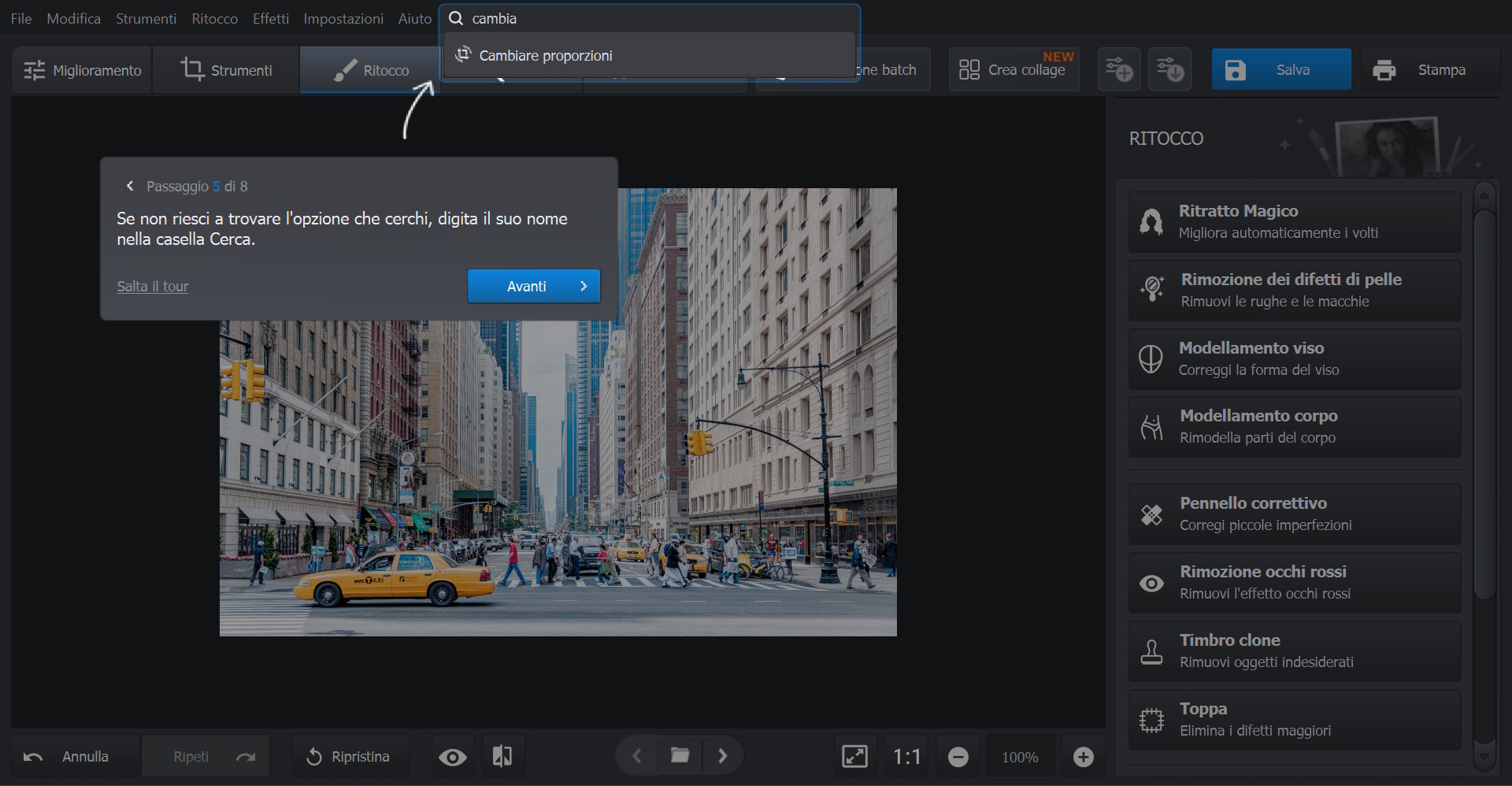Click the fit-to-screen icon
This screenshot has height=786, width=1512.
pos(854,757)
